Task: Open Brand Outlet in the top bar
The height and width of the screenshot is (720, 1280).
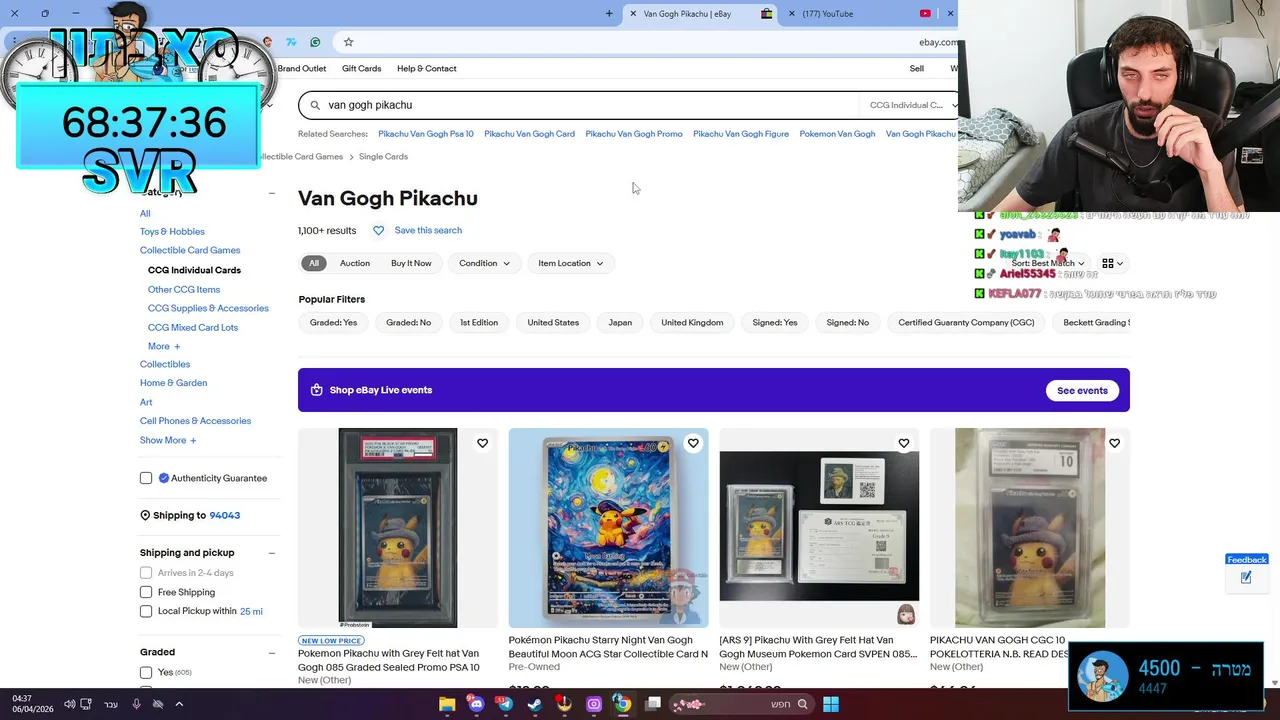Action: coord(302,68)
